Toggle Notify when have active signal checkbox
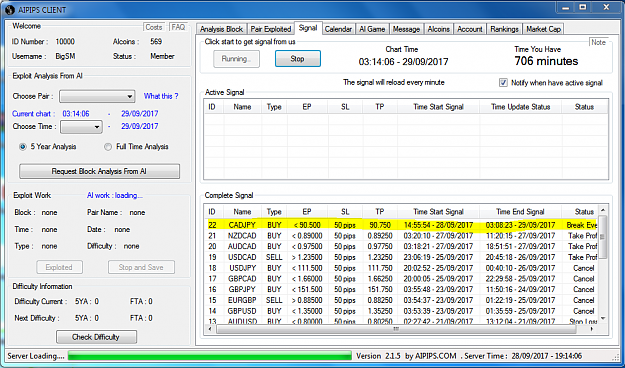 pyautogui.click(x=503, y=83)
